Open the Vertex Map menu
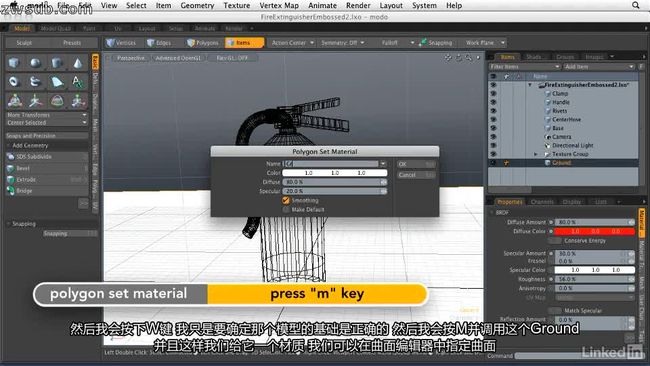This screenshot has height=366, width=650. pyautogui.click(x=279, y=5)
